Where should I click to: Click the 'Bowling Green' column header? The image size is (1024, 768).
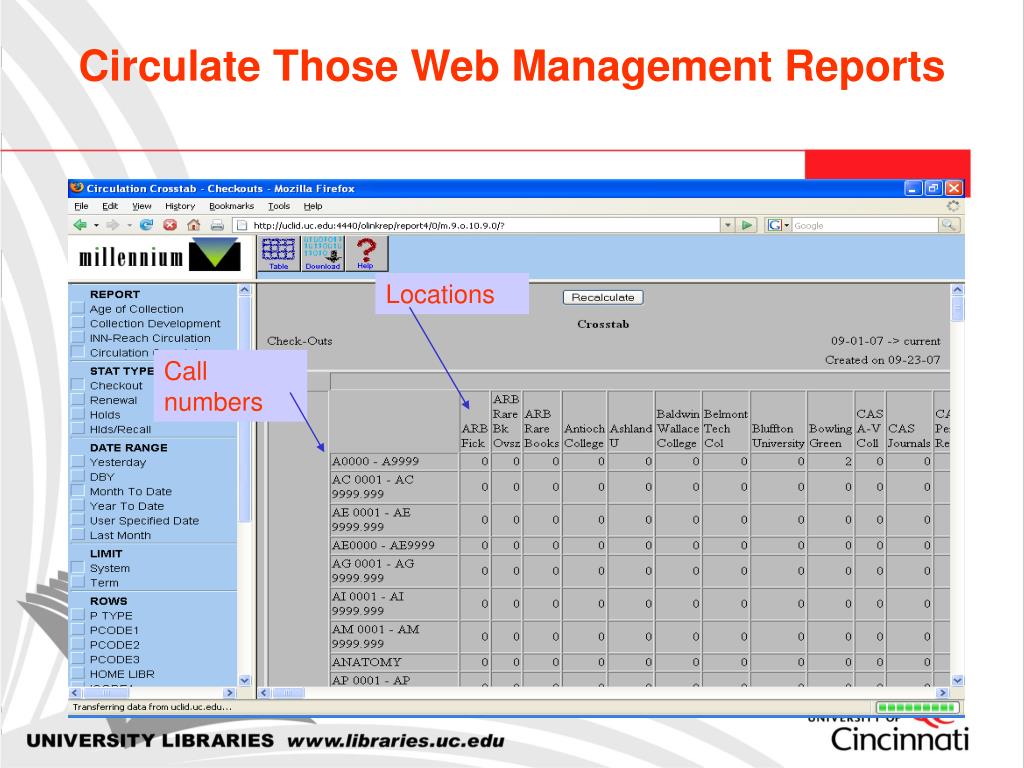(x=831, y=436)
